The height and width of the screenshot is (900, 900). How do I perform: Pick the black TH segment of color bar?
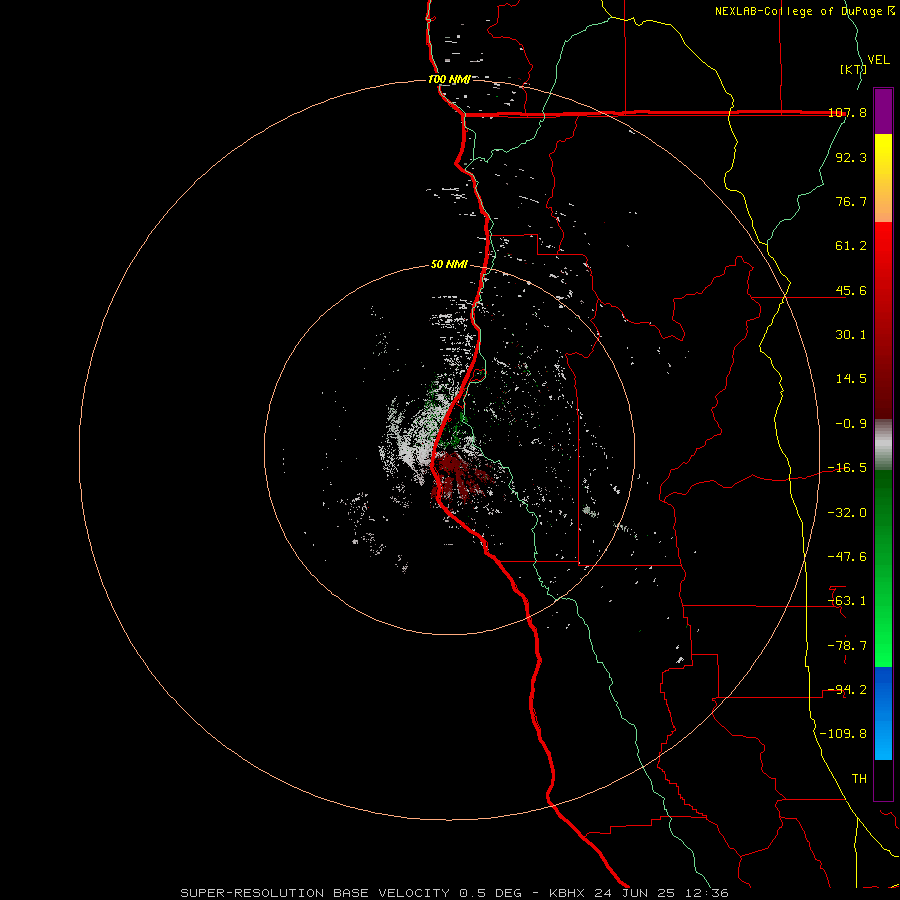883,780
